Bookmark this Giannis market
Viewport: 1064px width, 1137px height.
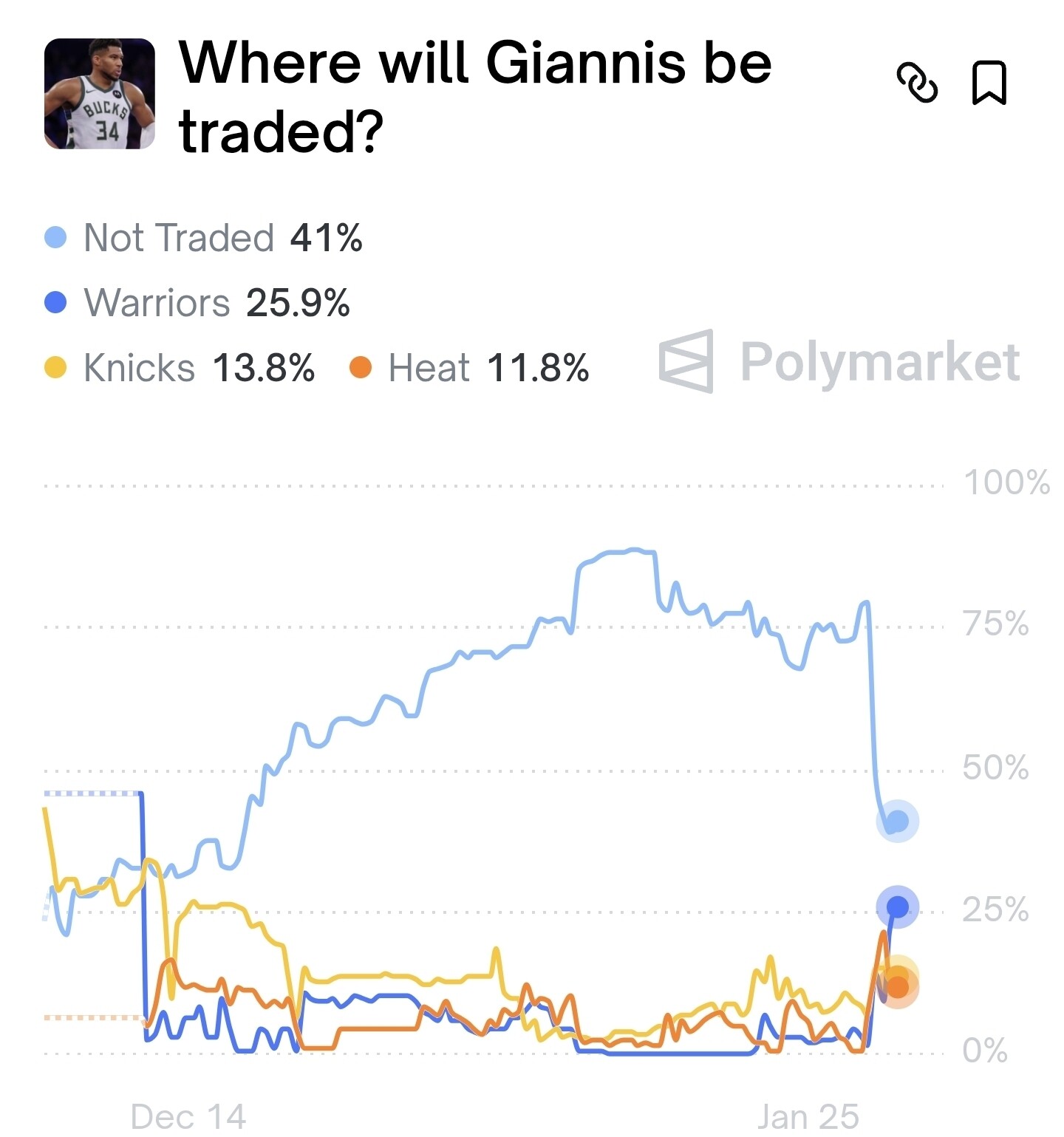pos(988,82)
